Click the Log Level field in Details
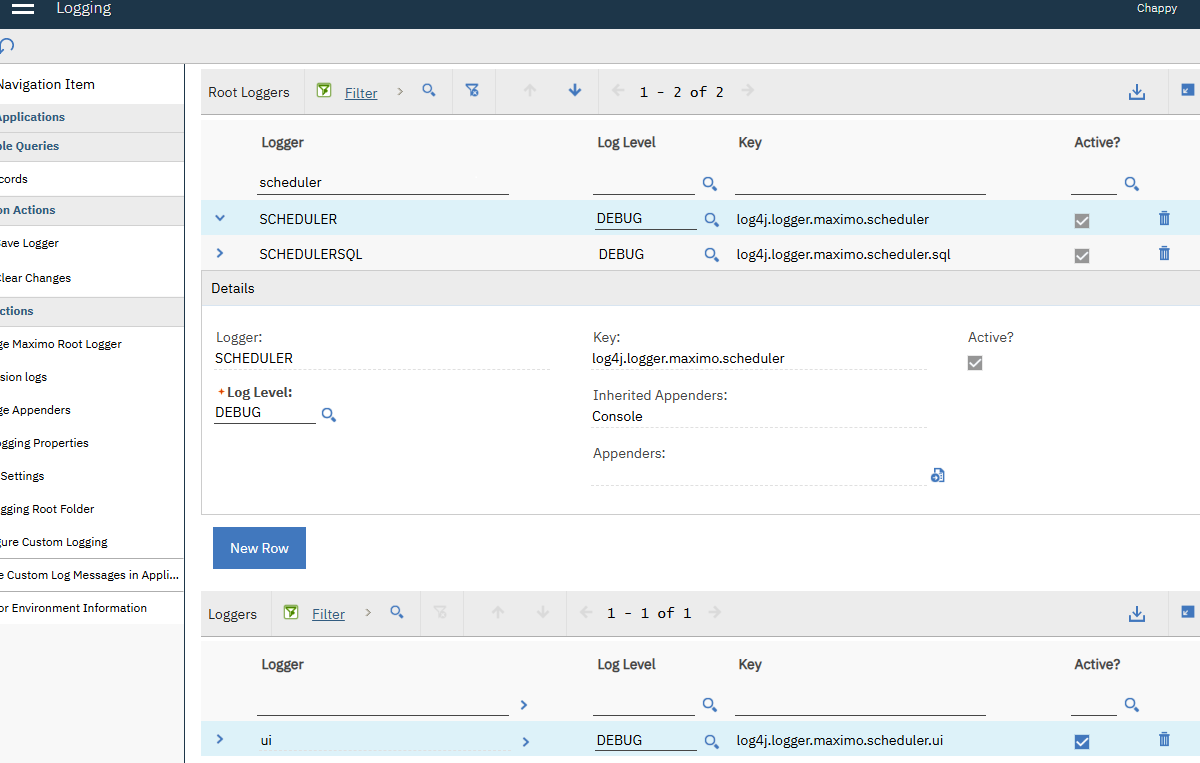The width and height of the screenshot is (1200, 763). tap(265, 412)
